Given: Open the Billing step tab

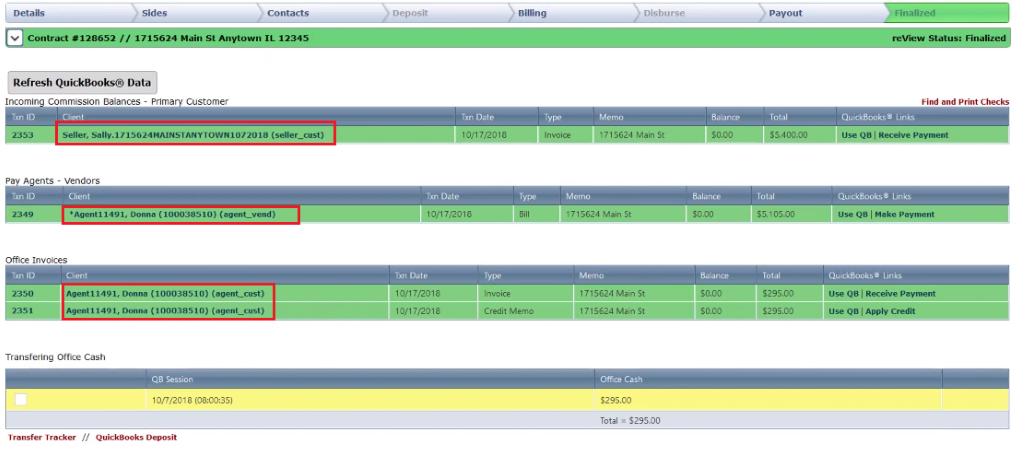Looking at the screenshot, I should pyautogui.click(x=532, y=13).
